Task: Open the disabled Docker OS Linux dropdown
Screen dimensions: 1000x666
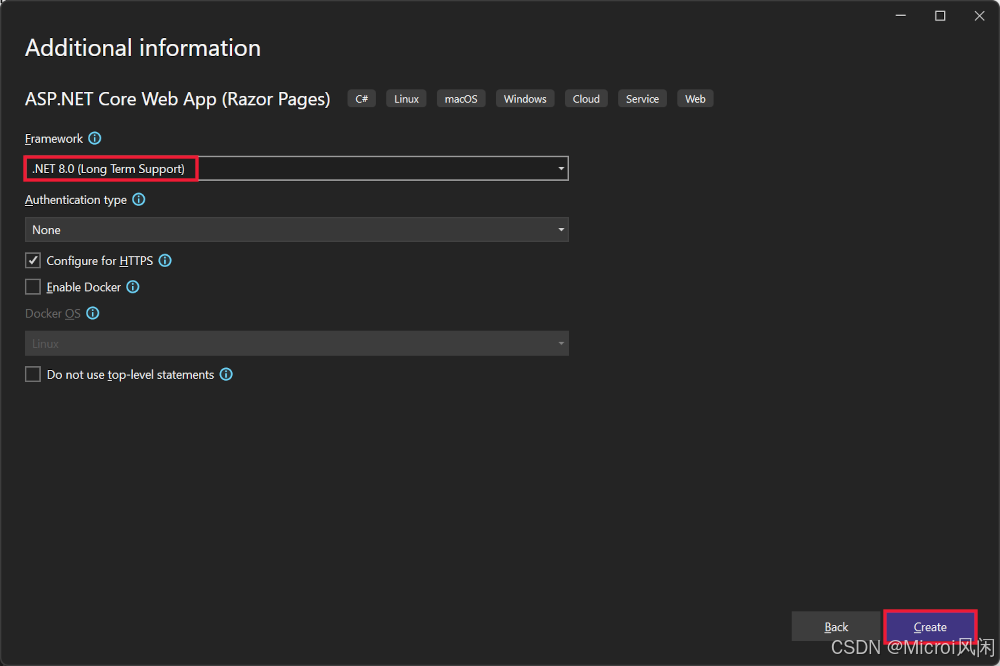Action: coord(297,343)
